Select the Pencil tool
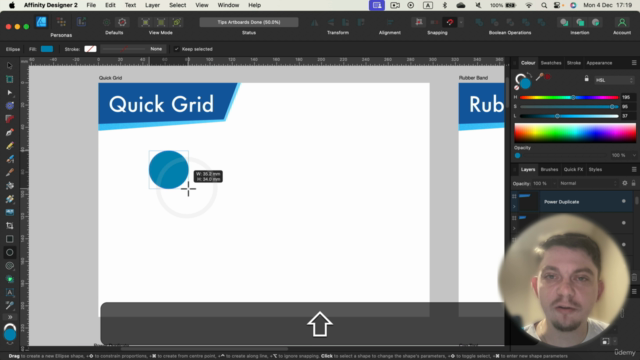Screen dimensions: 640x360 (9, 146)
